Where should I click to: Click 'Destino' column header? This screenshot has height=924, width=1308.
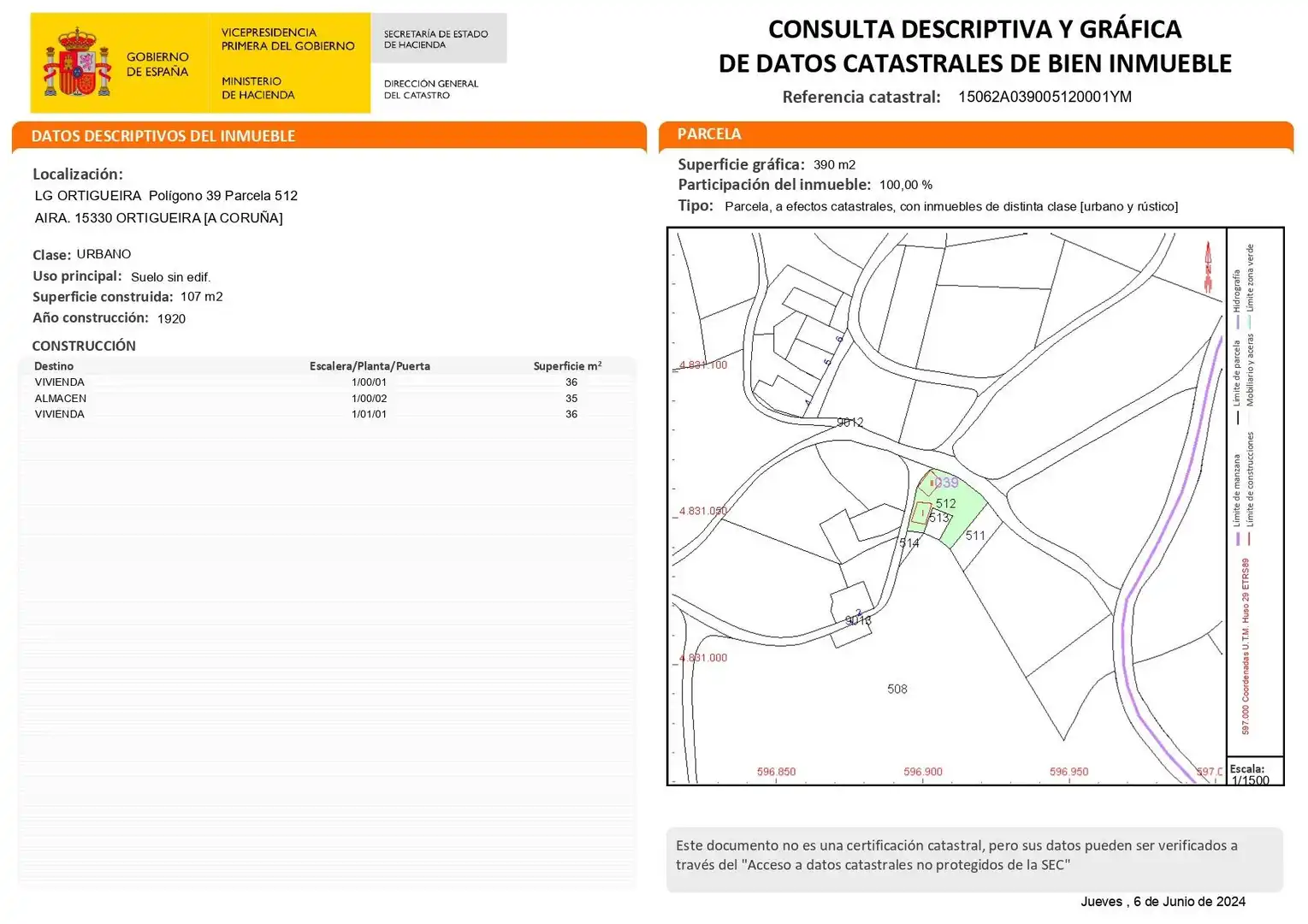pyautogui.click(x=54, y=366)
